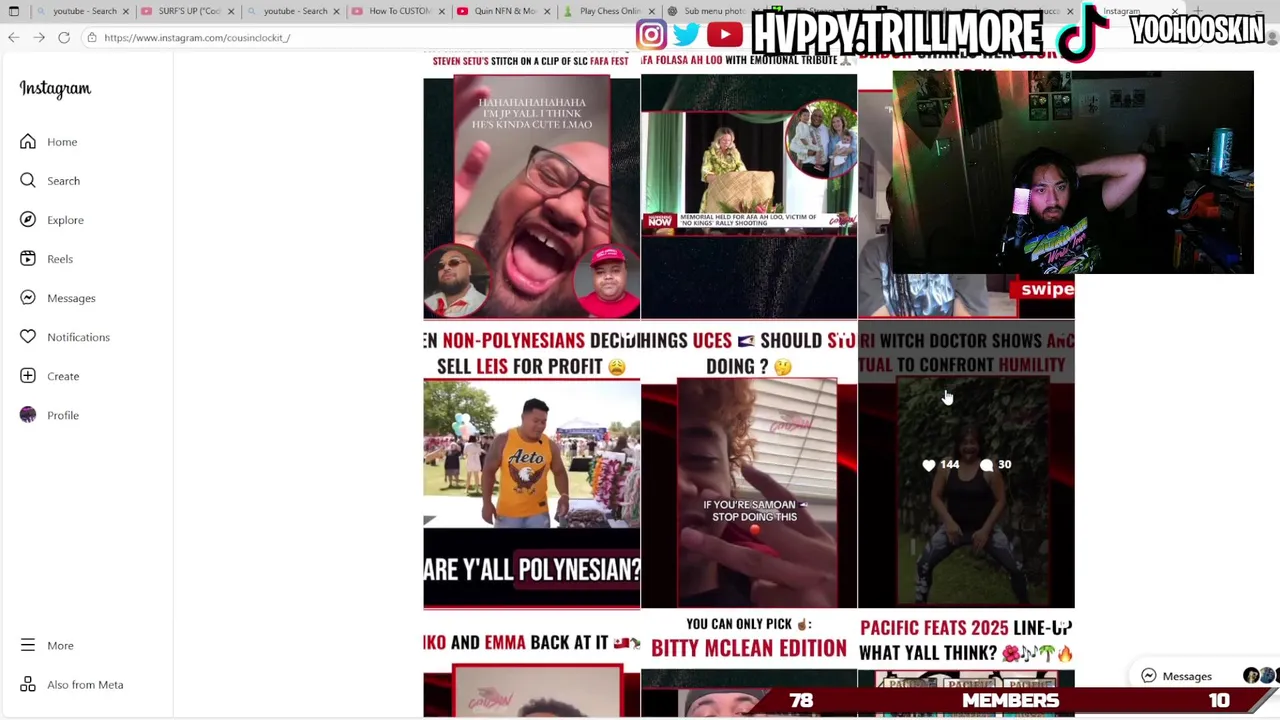Click the Profile text link
This screenshot has height=720, width=1280.
coord(63,415)
